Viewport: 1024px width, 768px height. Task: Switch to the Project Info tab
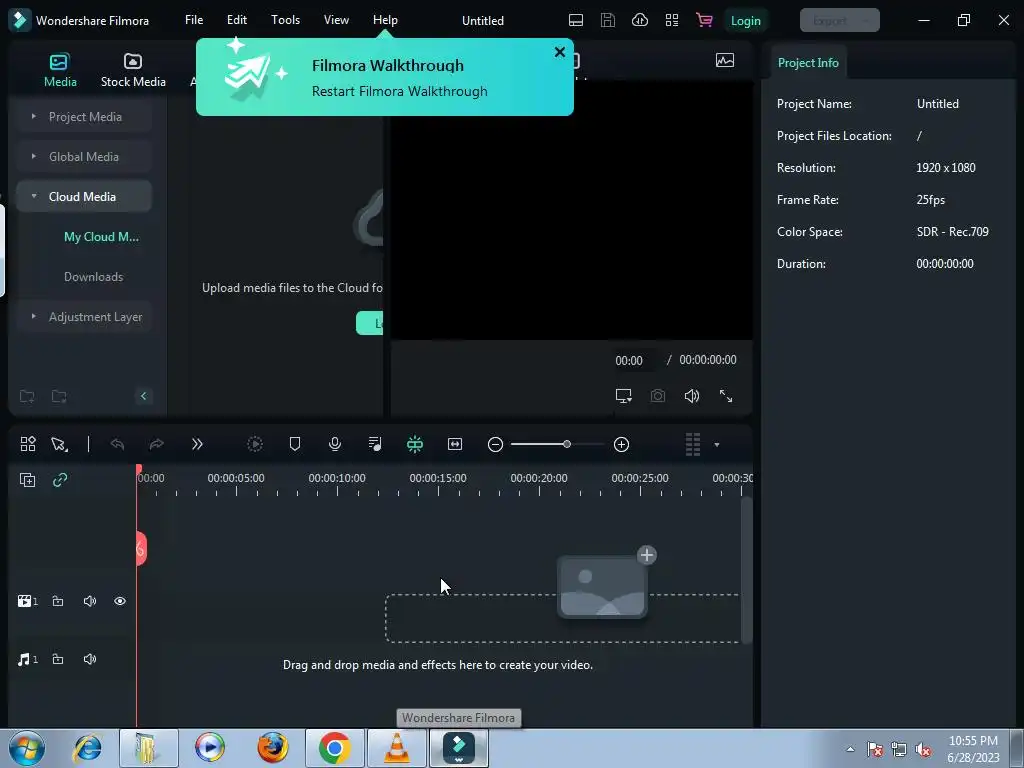808,63
